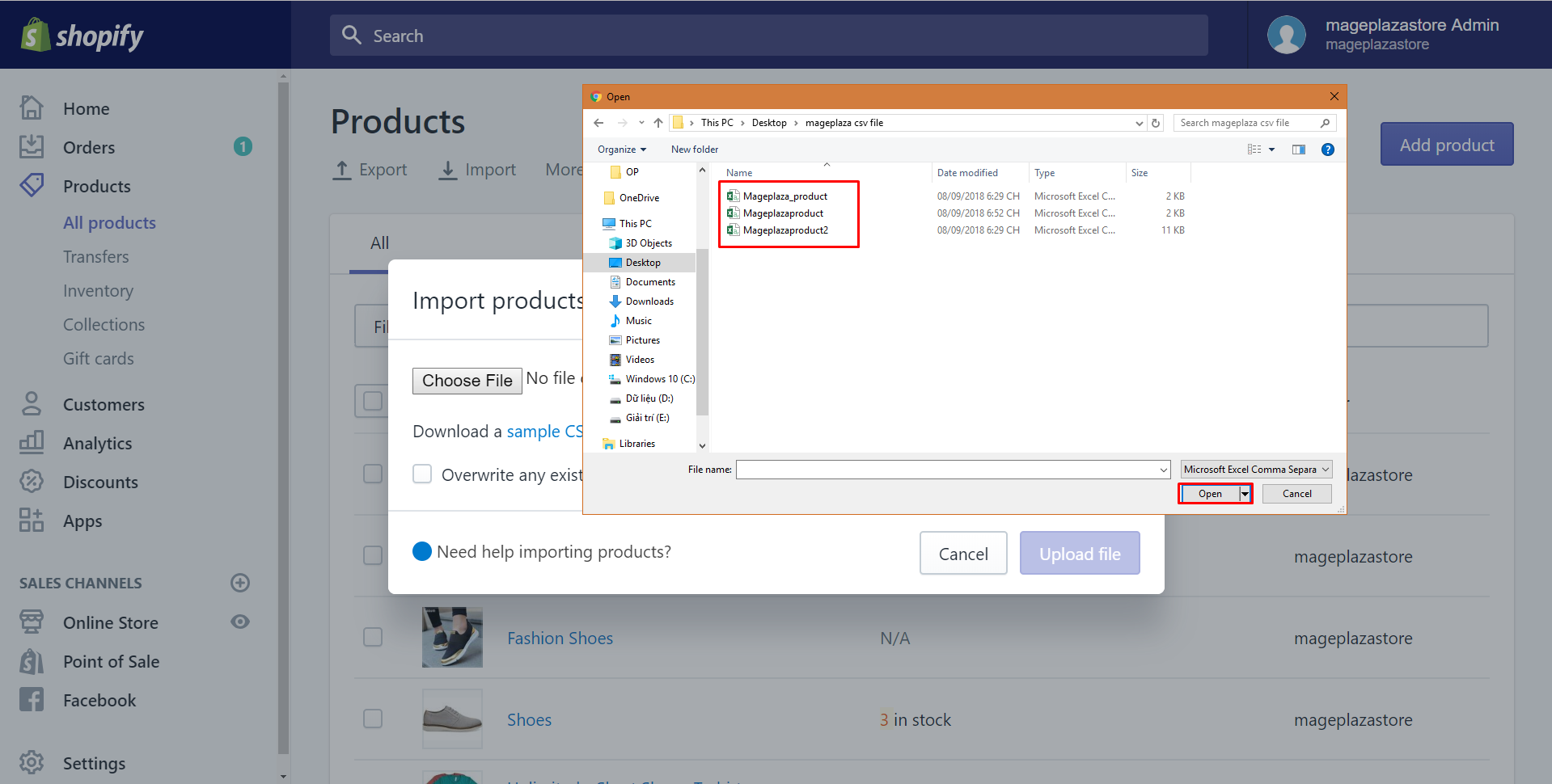Tick the Shoes row checkbox
This screenshot has height=784, width=1552.
click(x=373, y=719)
